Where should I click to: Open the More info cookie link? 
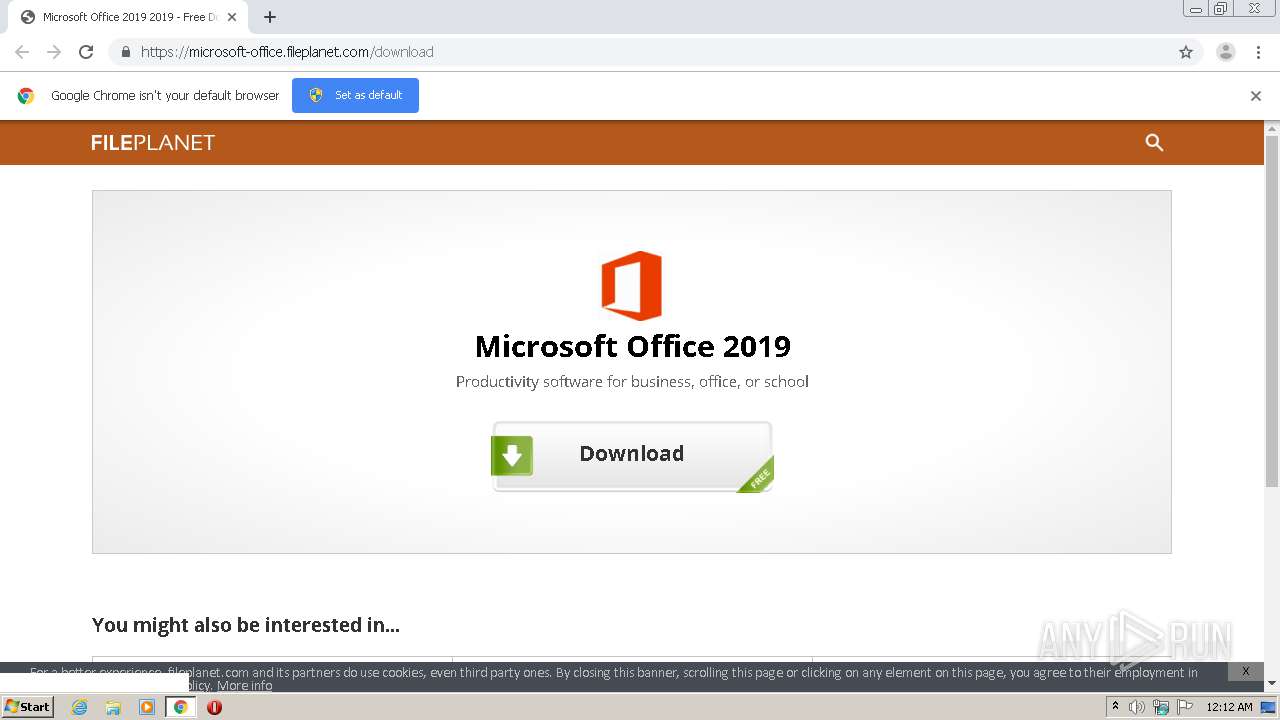pyautogui.click(x=245, y=686)
